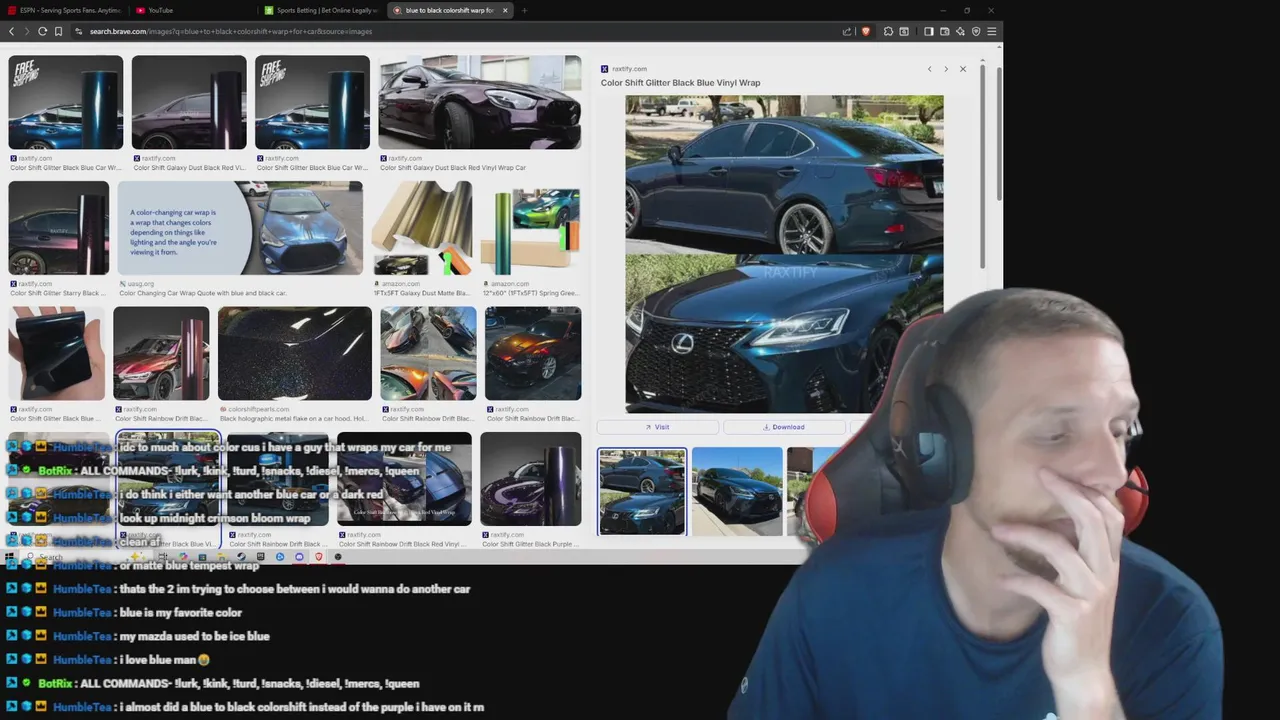Open the Brave VPN icon in the toolbar
1280x720 pixels.
coord(976,31)
